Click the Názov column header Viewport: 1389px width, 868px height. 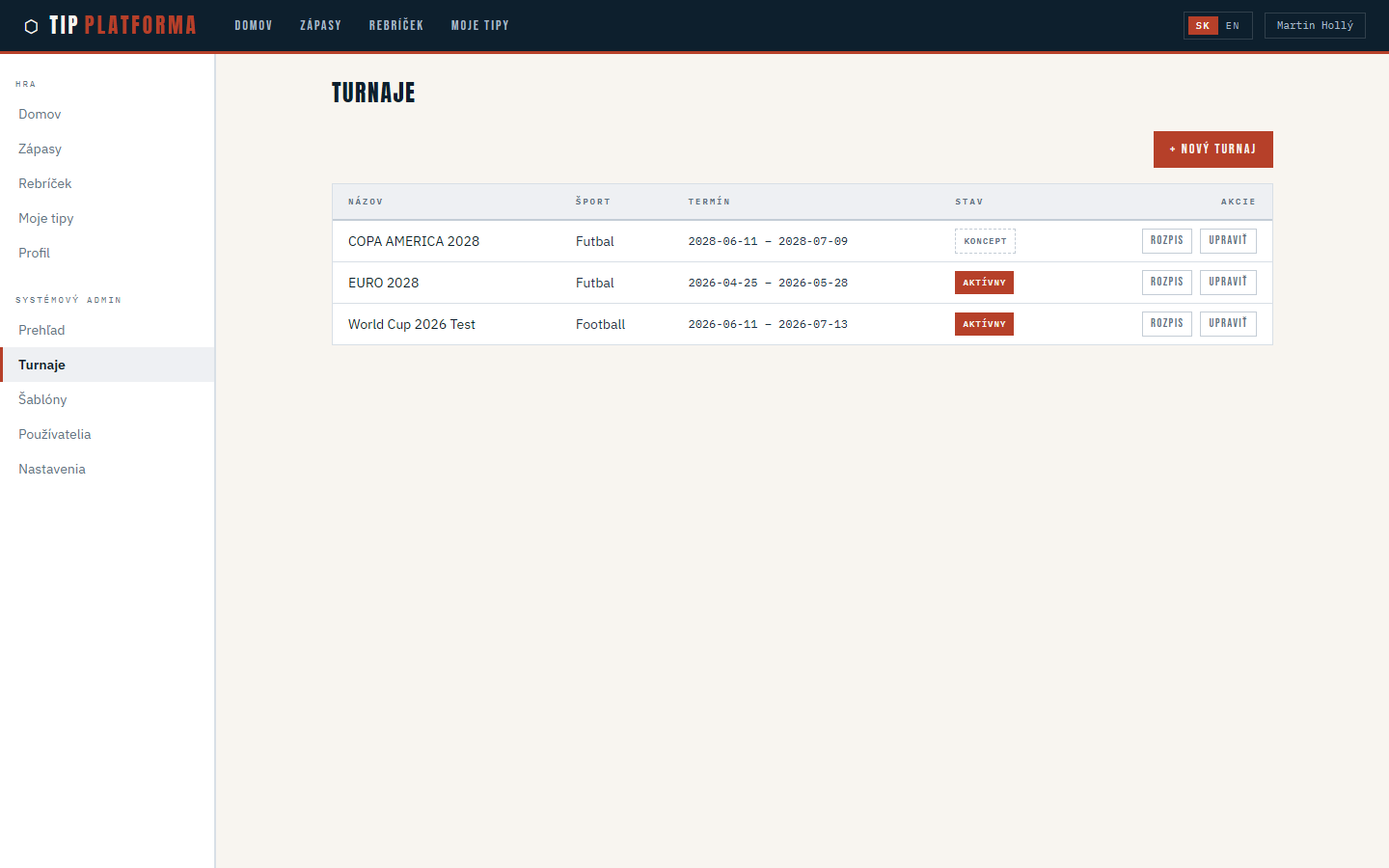coord(366,202)
